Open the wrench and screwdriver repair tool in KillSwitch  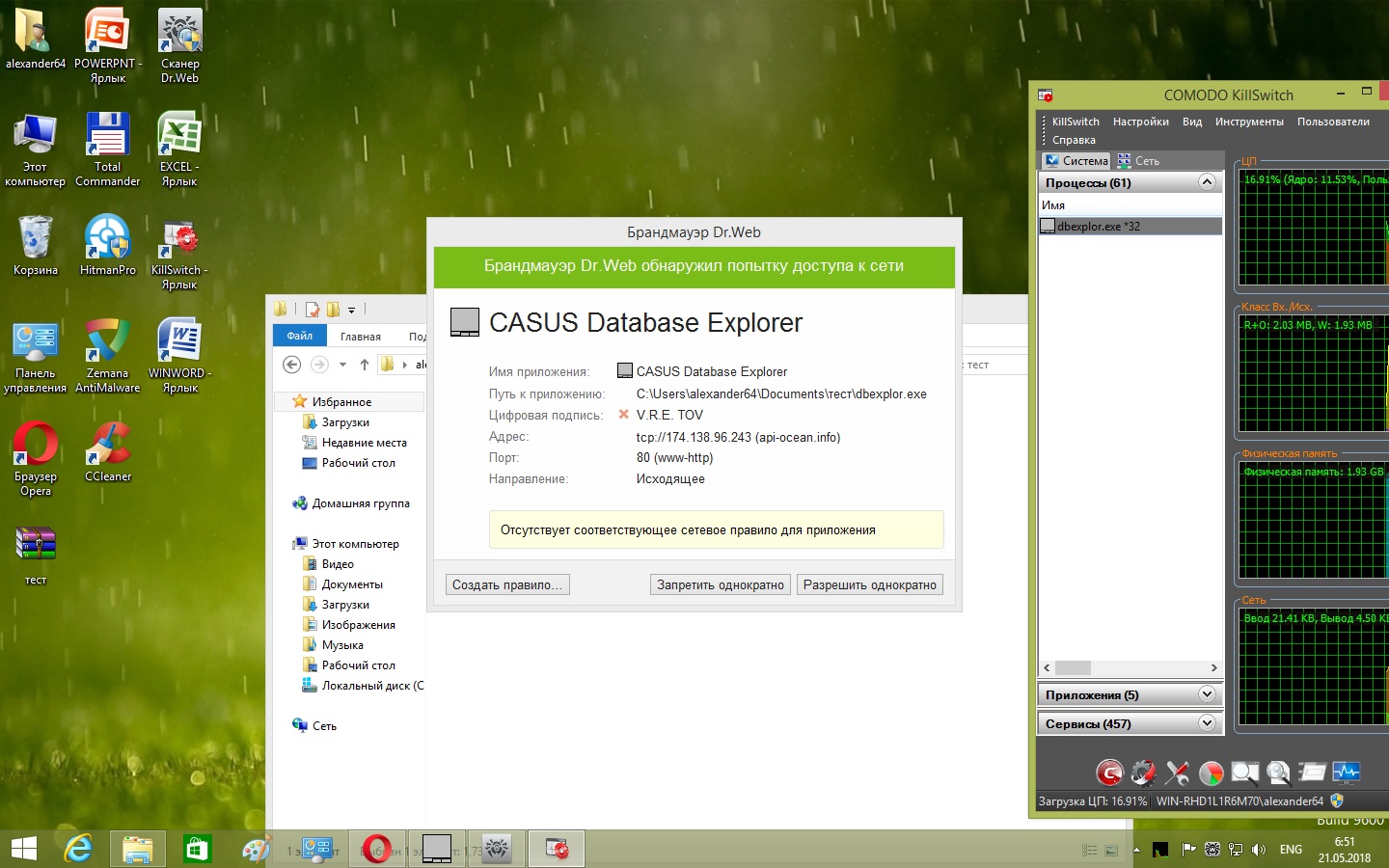click(1177, 772)
